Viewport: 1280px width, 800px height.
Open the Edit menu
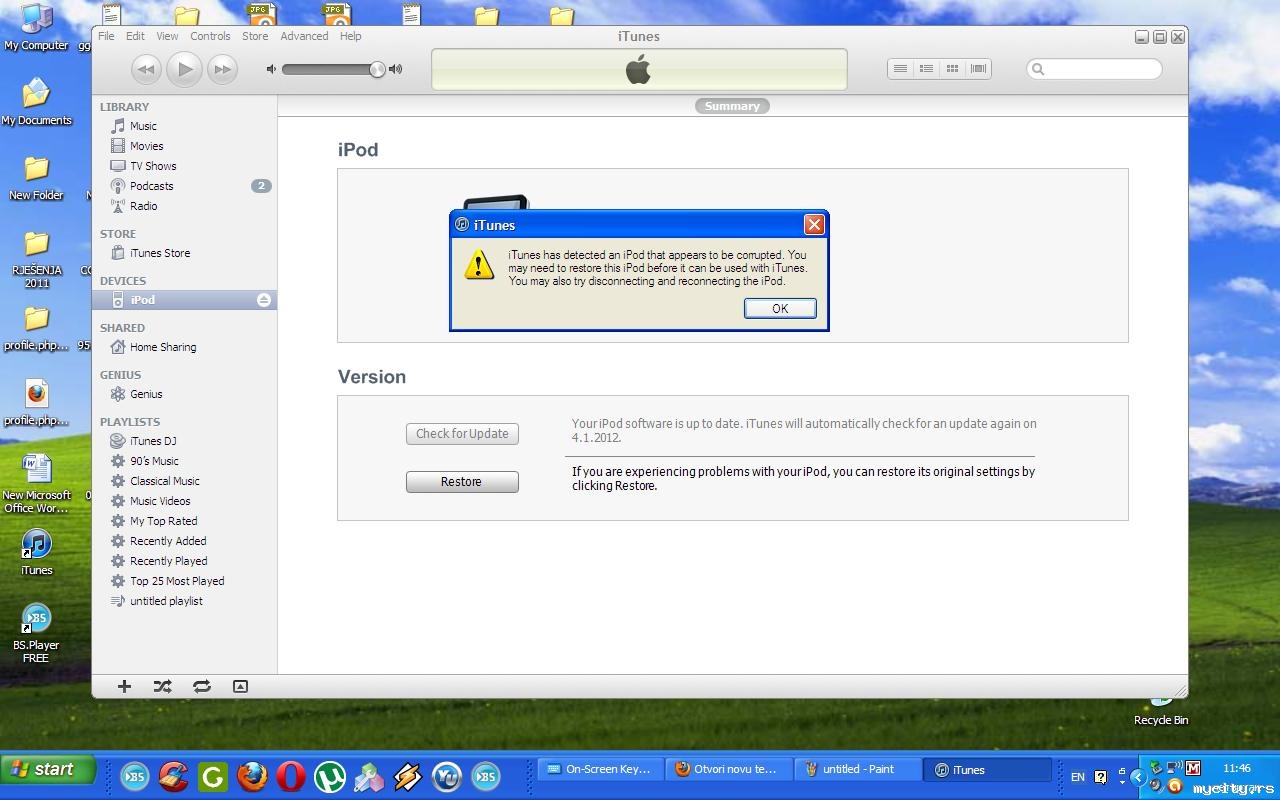click(x=135, y=36)
